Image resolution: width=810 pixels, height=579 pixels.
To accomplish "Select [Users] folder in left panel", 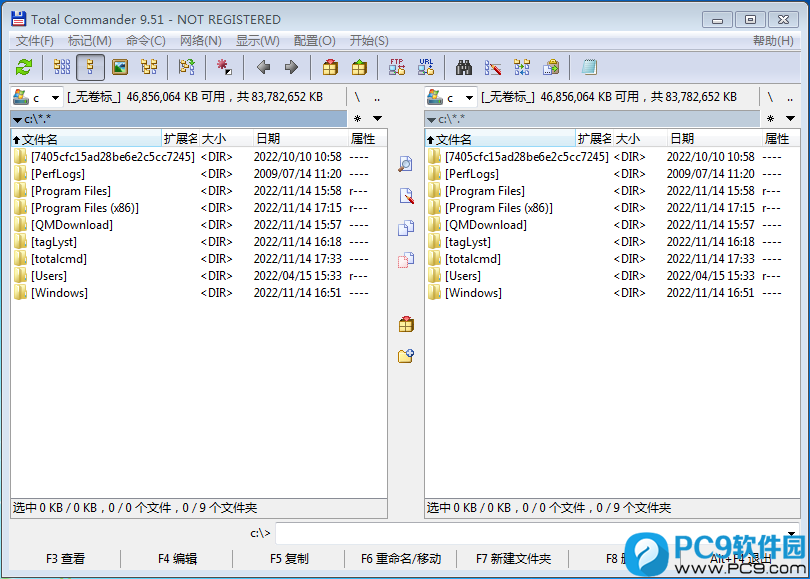I will [x=49, y=276].
